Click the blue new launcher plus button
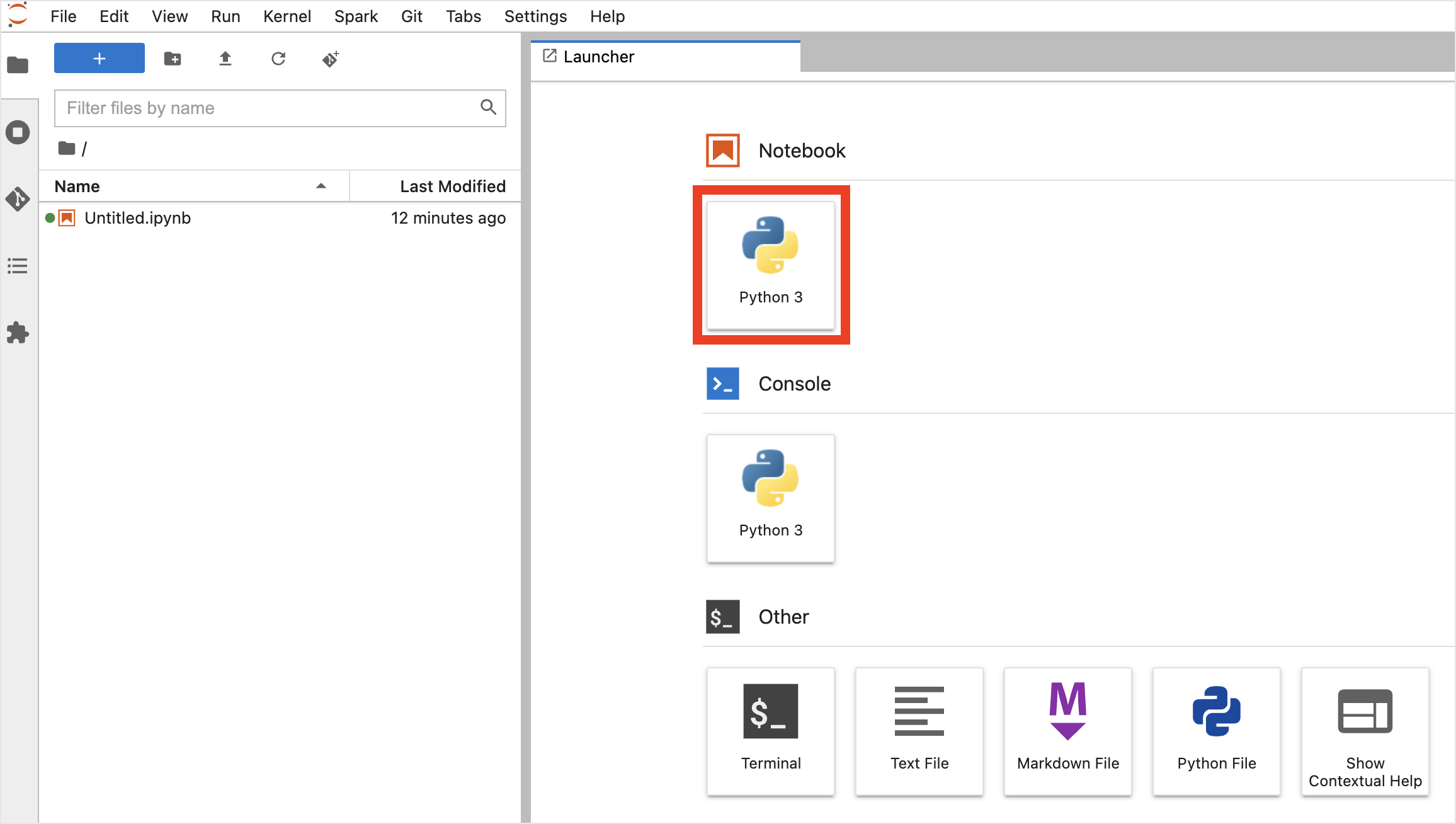The width and height of the screenshot is (1456, 824). click(x=100, y=59)
